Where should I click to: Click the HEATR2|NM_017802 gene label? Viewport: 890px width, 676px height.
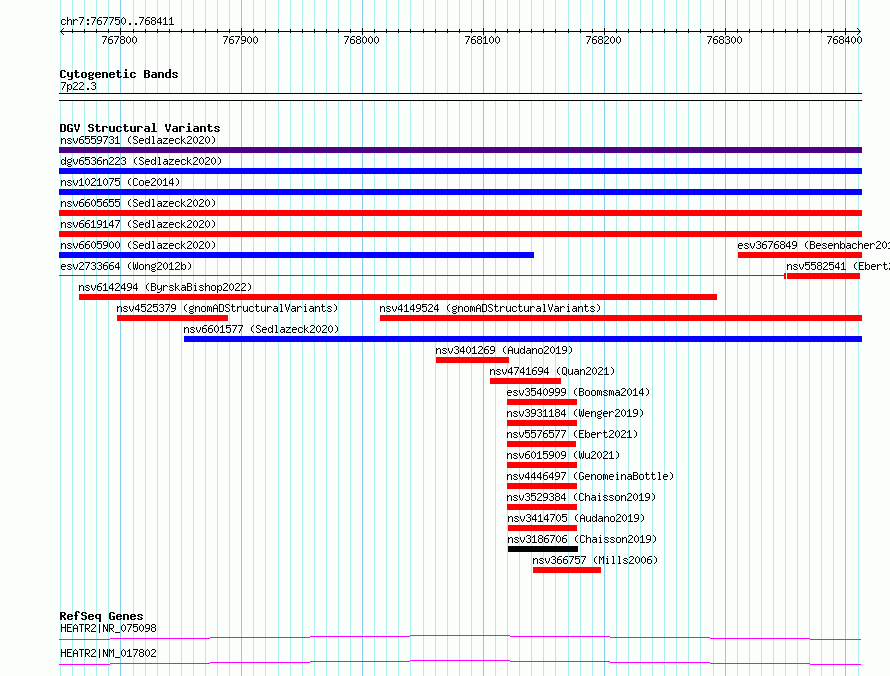(108, 653)
